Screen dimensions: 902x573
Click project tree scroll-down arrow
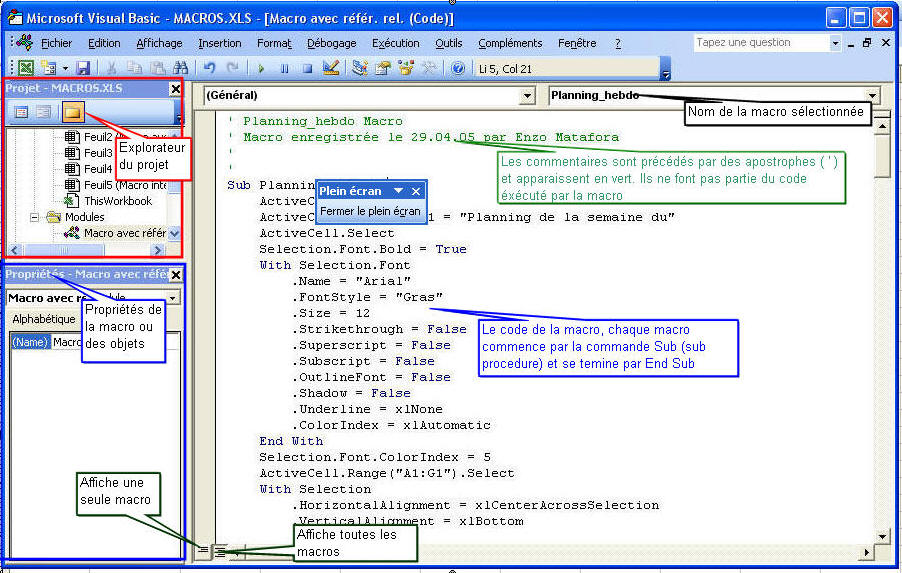pyautogui.click(x=175, y=234)
